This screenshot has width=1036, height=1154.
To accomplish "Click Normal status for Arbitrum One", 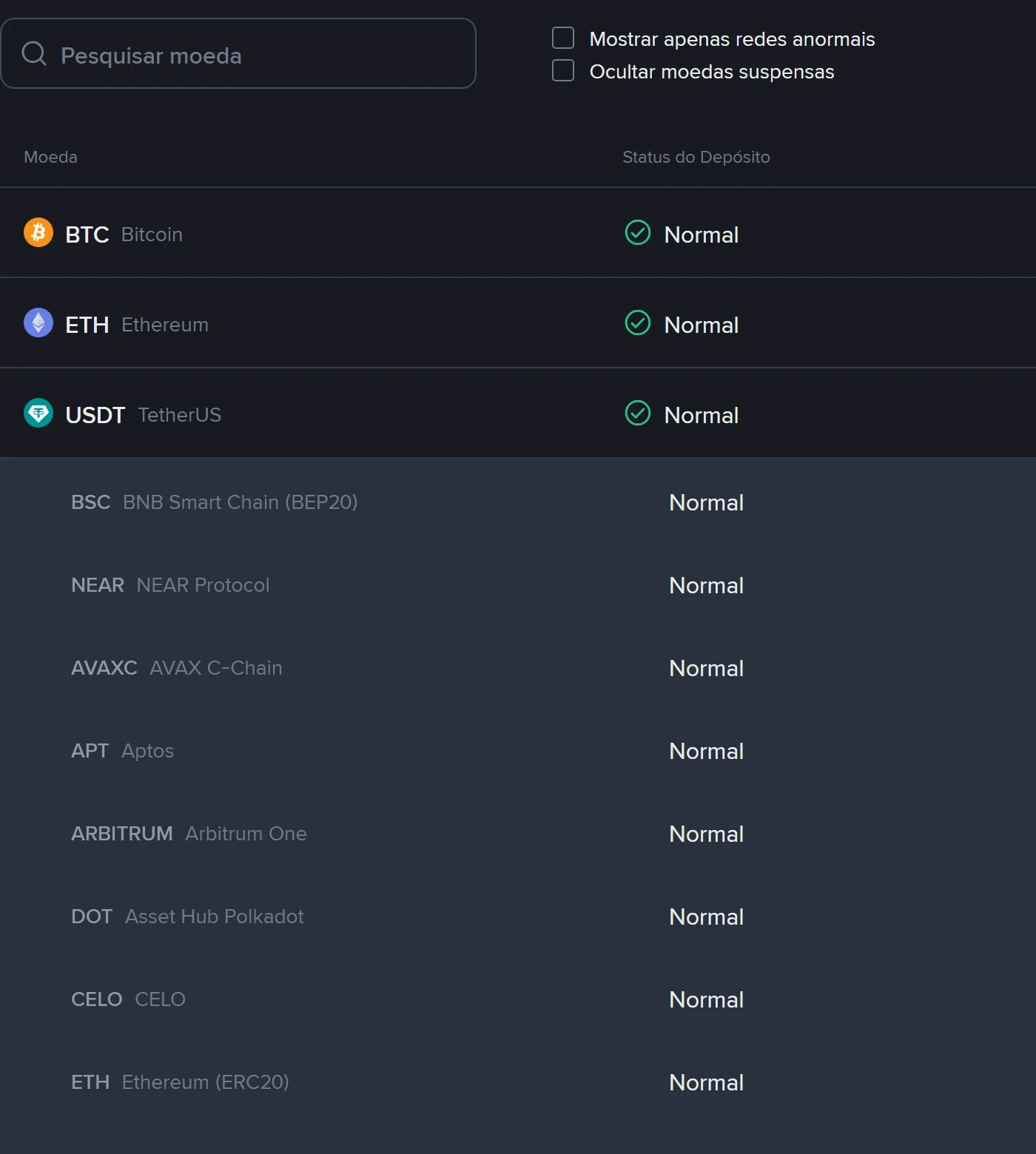I will (707, 834).
